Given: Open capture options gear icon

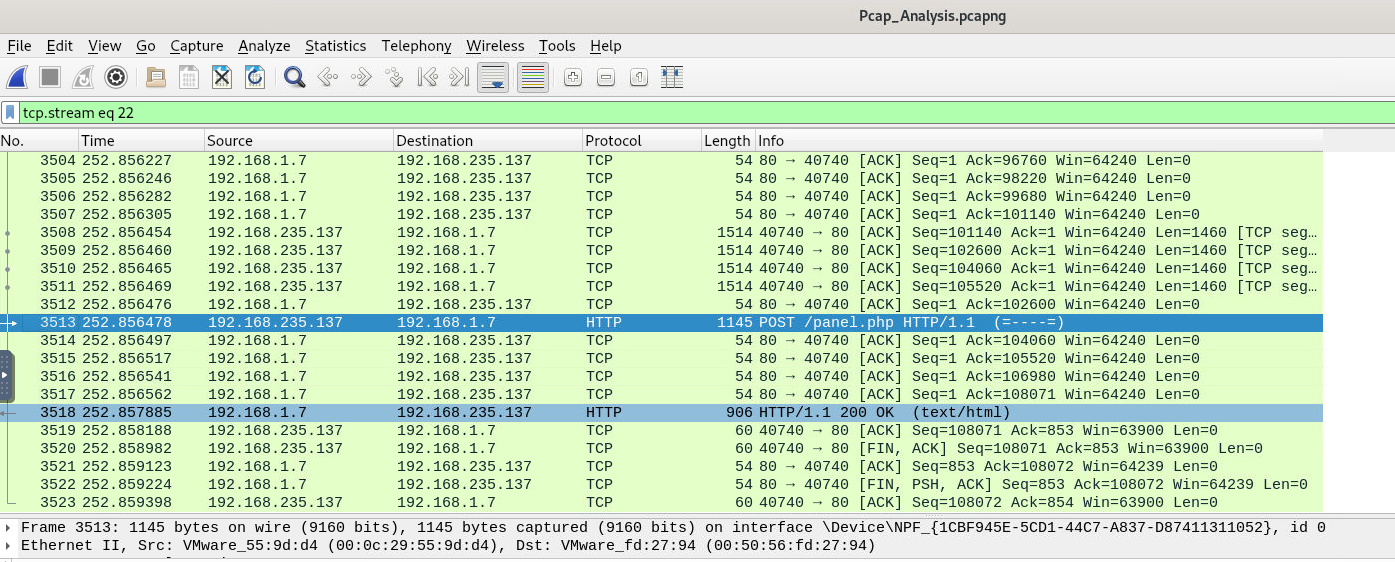Looking at the screenshot, I should tap(116, 77).
